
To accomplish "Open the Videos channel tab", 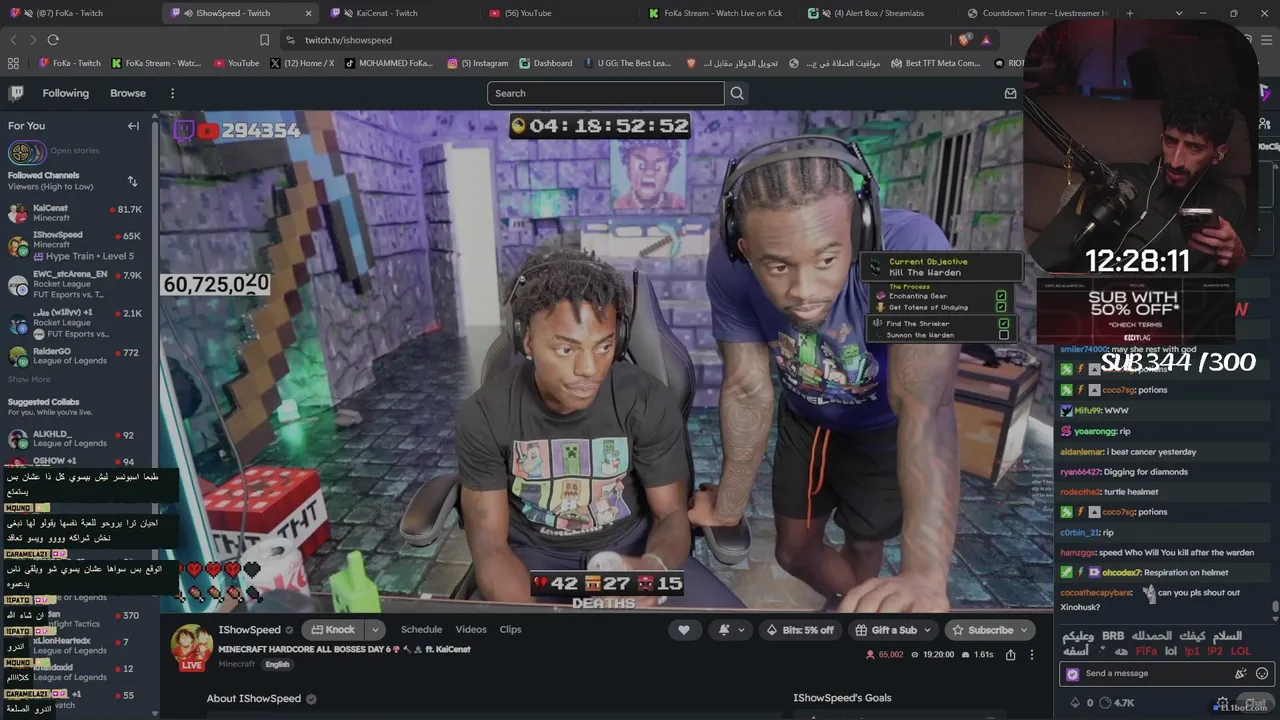I will 471,630.
